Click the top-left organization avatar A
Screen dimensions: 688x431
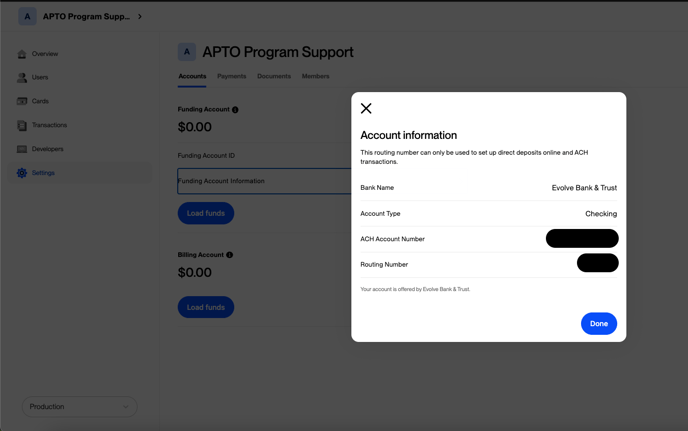[27, 16]
